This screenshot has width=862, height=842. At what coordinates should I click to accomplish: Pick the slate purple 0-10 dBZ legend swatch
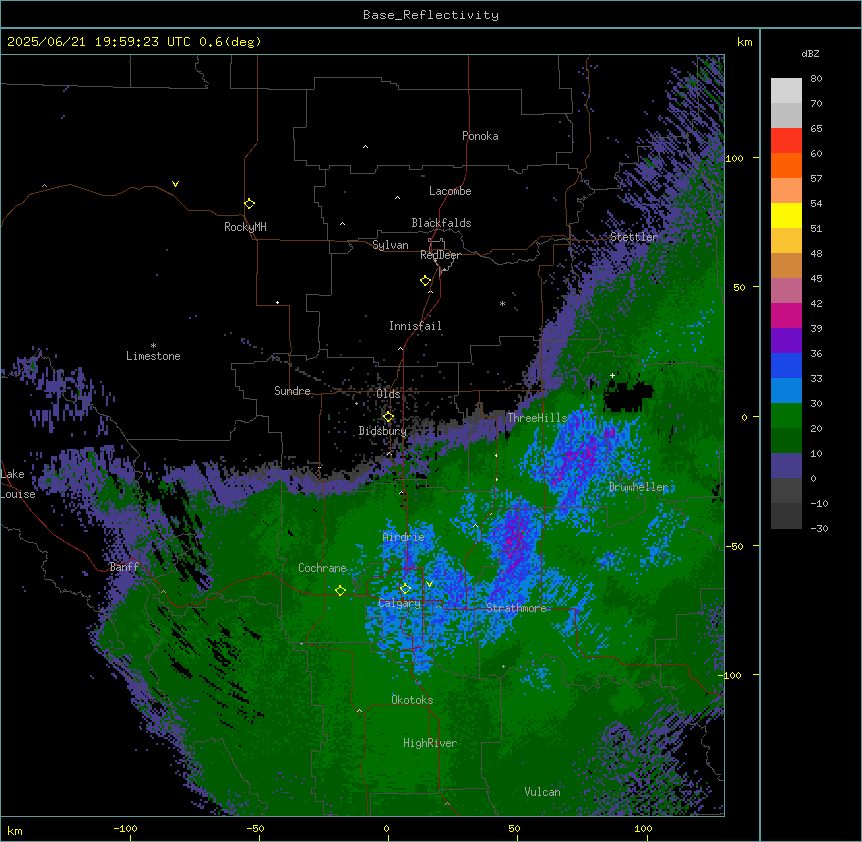[786, 466]
